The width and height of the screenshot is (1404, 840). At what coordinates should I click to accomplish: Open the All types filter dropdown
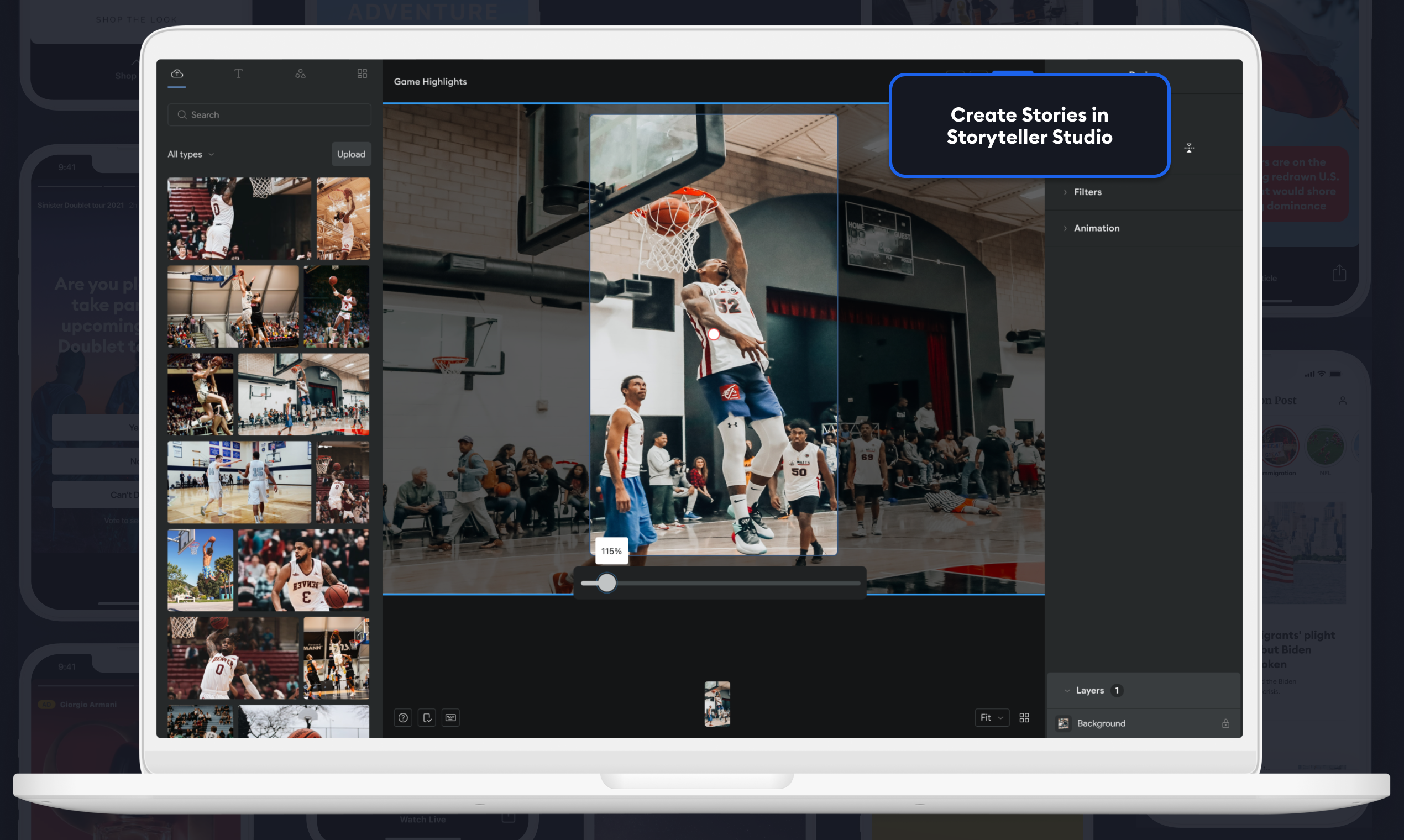point(190,154)
